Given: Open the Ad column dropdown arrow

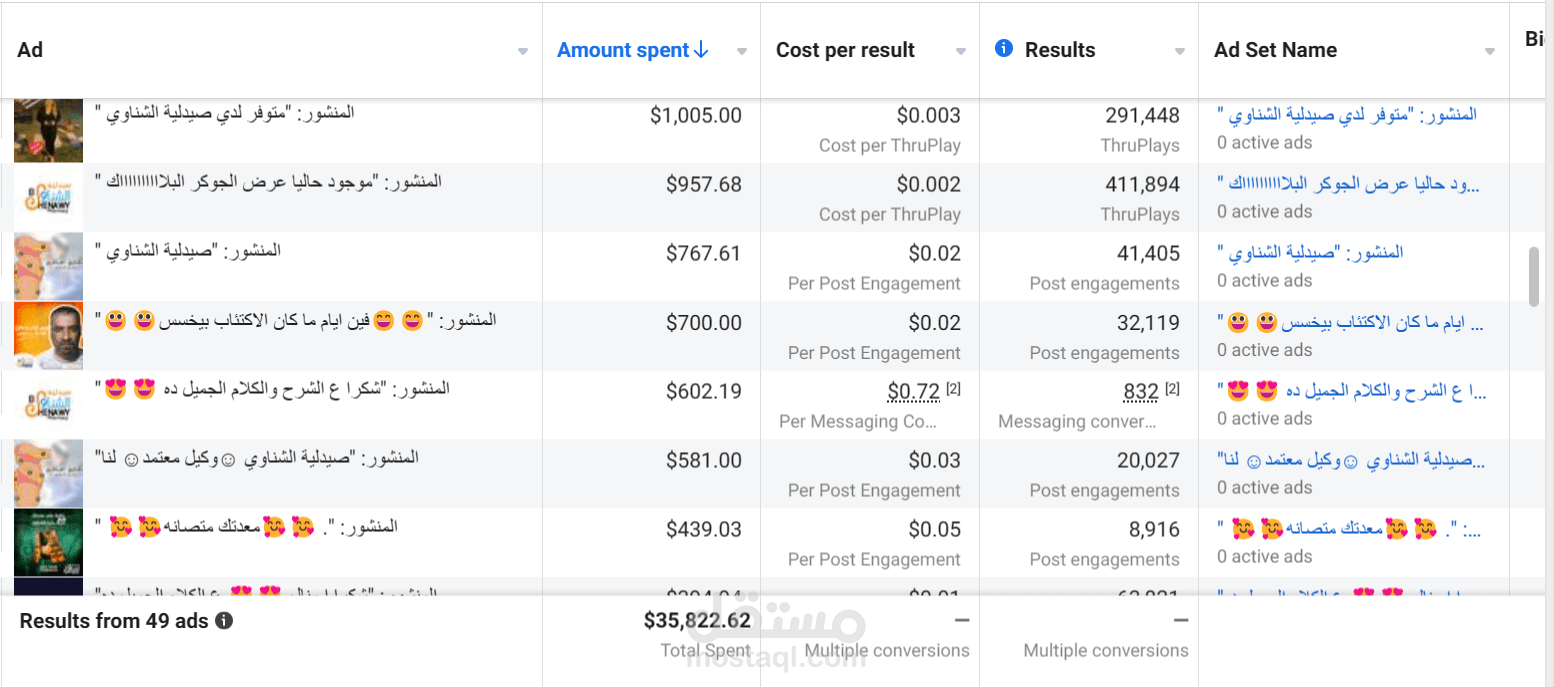Looking at the screenshot, I should tap(522, 52).
